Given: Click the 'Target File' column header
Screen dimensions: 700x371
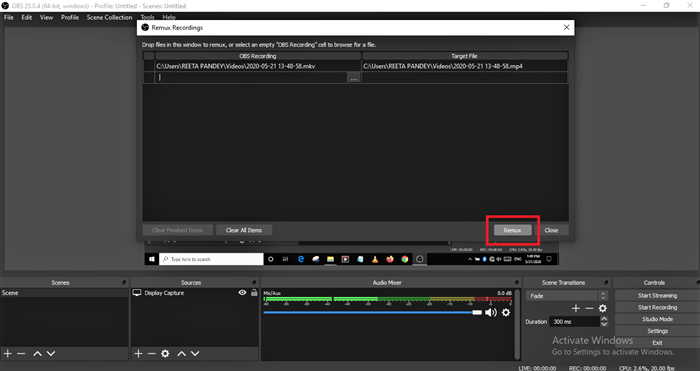Looking at the screenshot, I should point(465,56).
